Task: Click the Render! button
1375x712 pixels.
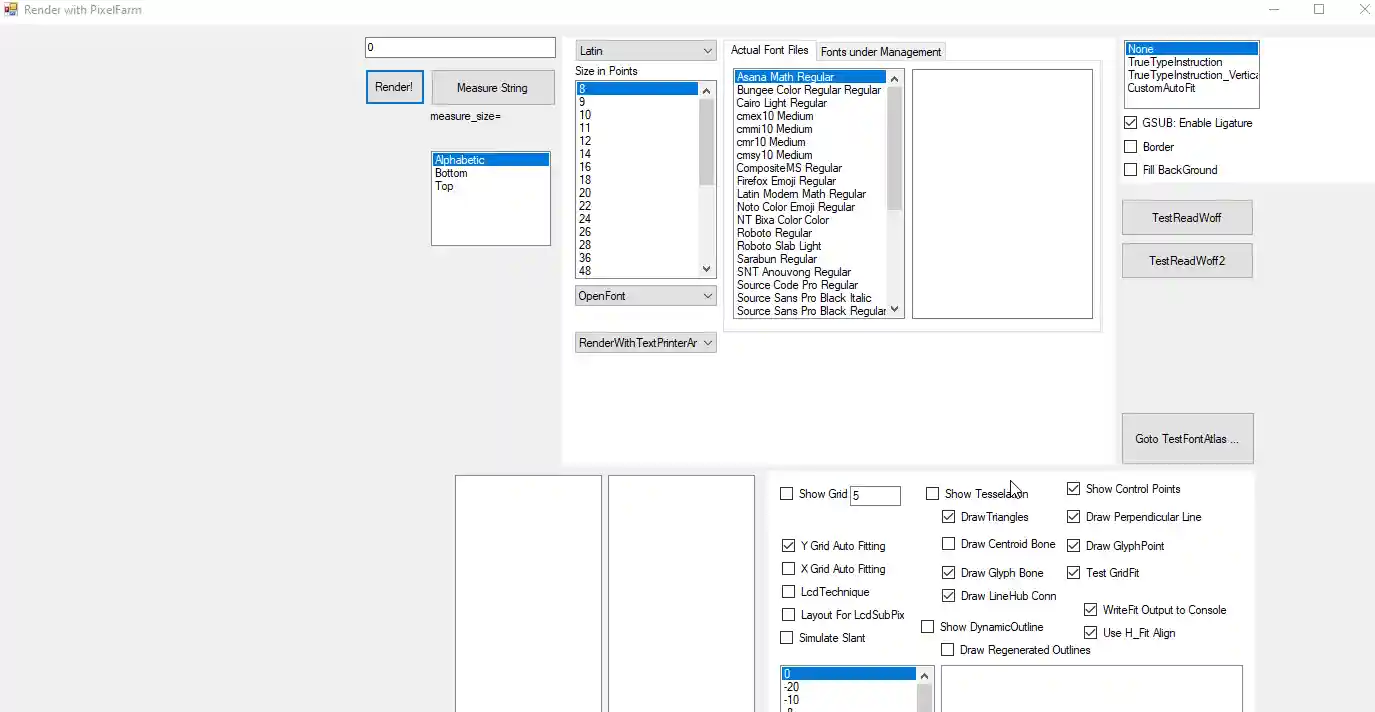Action: tap(394, 87)
